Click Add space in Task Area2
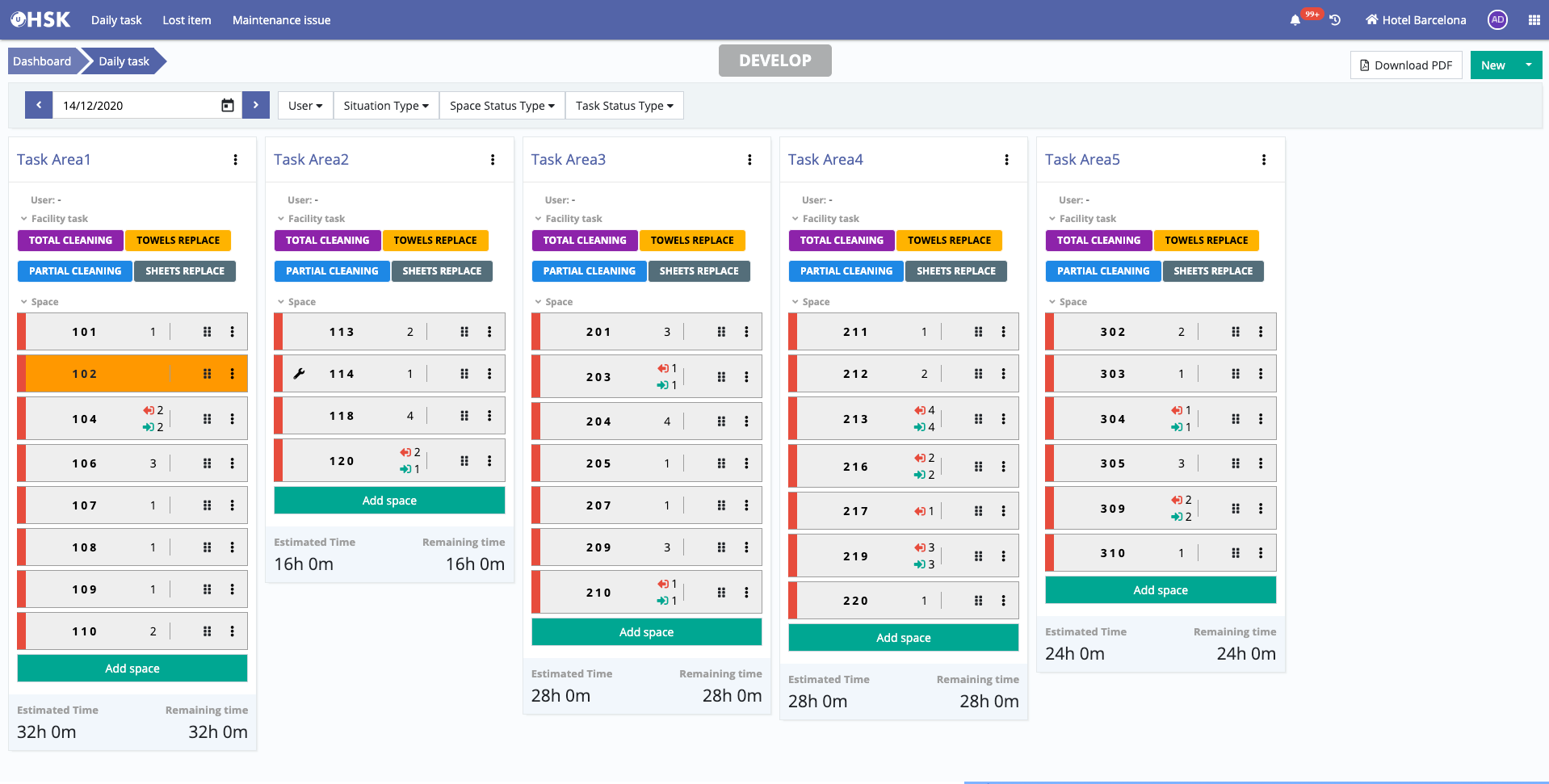Screen dimensions: 1549x784 [389, 501]
